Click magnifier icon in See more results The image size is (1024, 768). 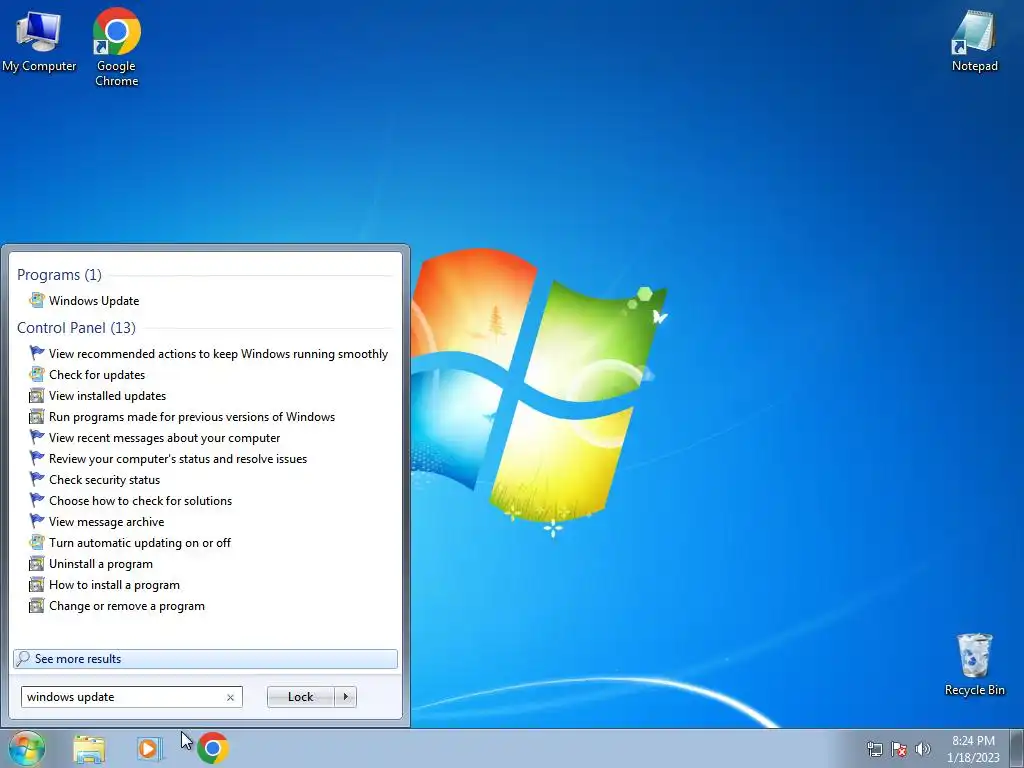click(23, 658)
